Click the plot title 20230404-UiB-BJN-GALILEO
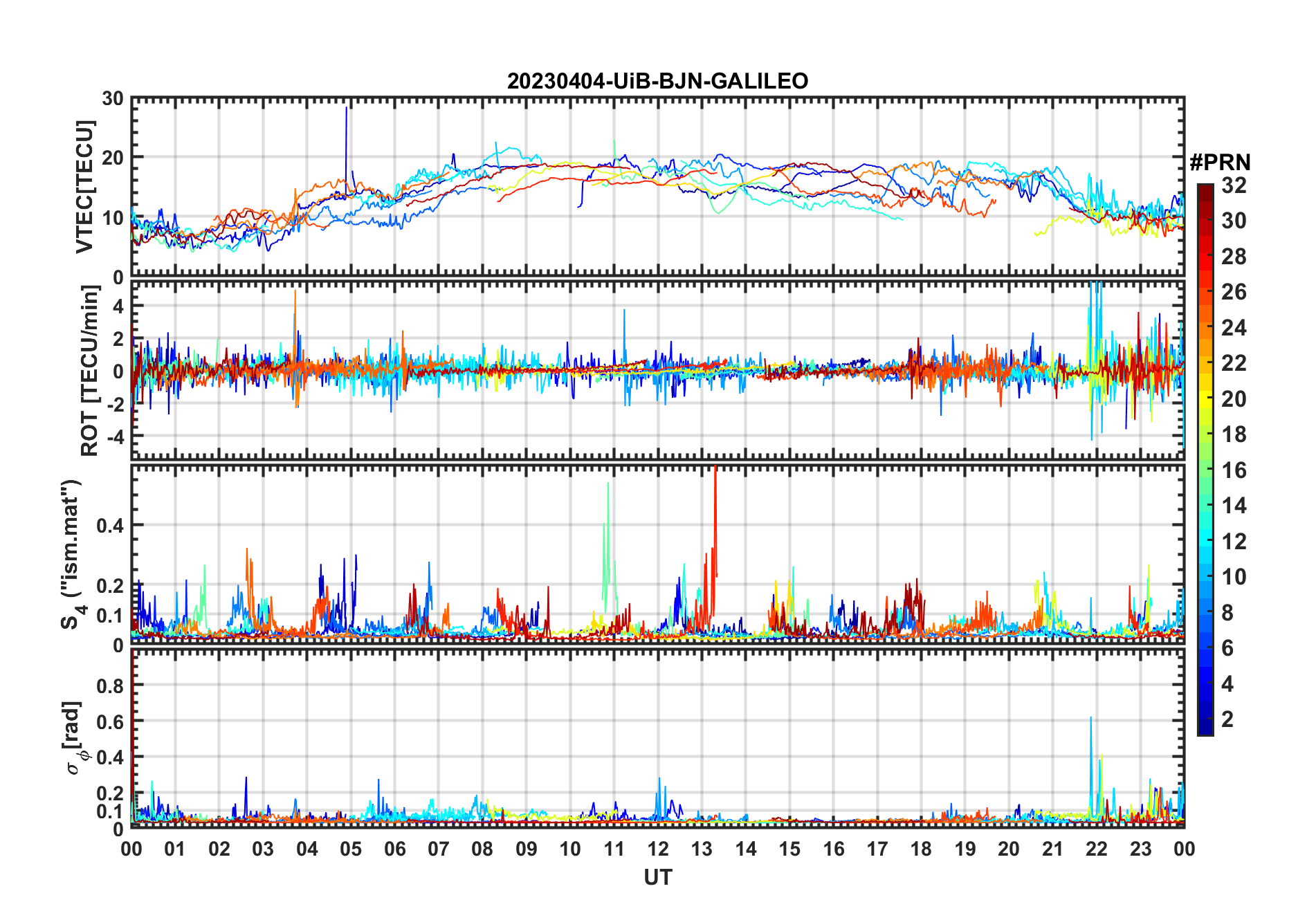This screenshot has height=920, width=1316. click(x=657, y=81)
